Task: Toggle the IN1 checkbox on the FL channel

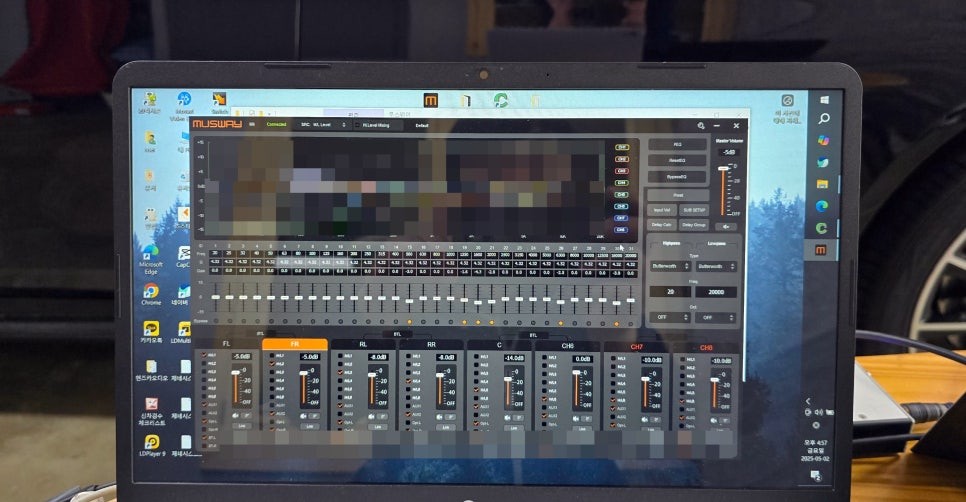Action: pyautogui.click(x=205, y=355)
